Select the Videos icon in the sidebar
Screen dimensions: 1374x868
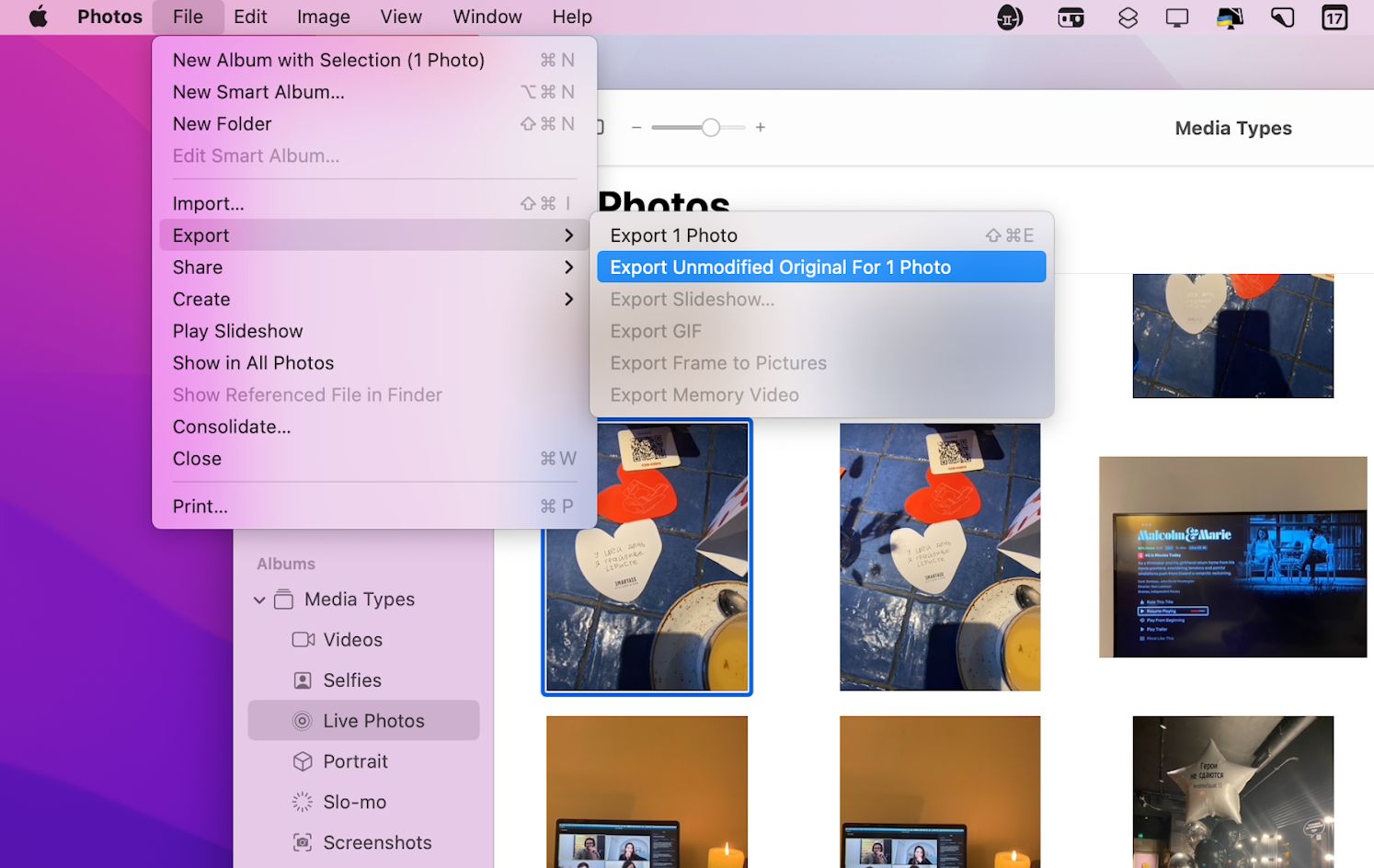coord(302,639)
